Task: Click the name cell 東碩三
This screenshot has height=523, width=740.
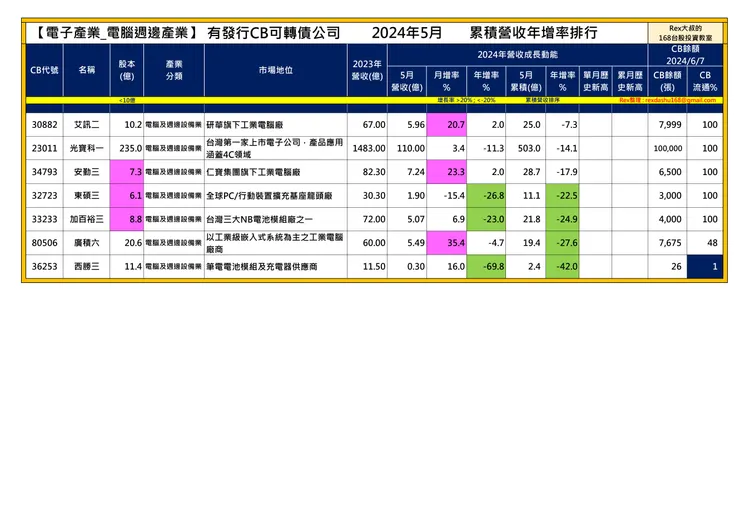Action: (x=86, y=195)
